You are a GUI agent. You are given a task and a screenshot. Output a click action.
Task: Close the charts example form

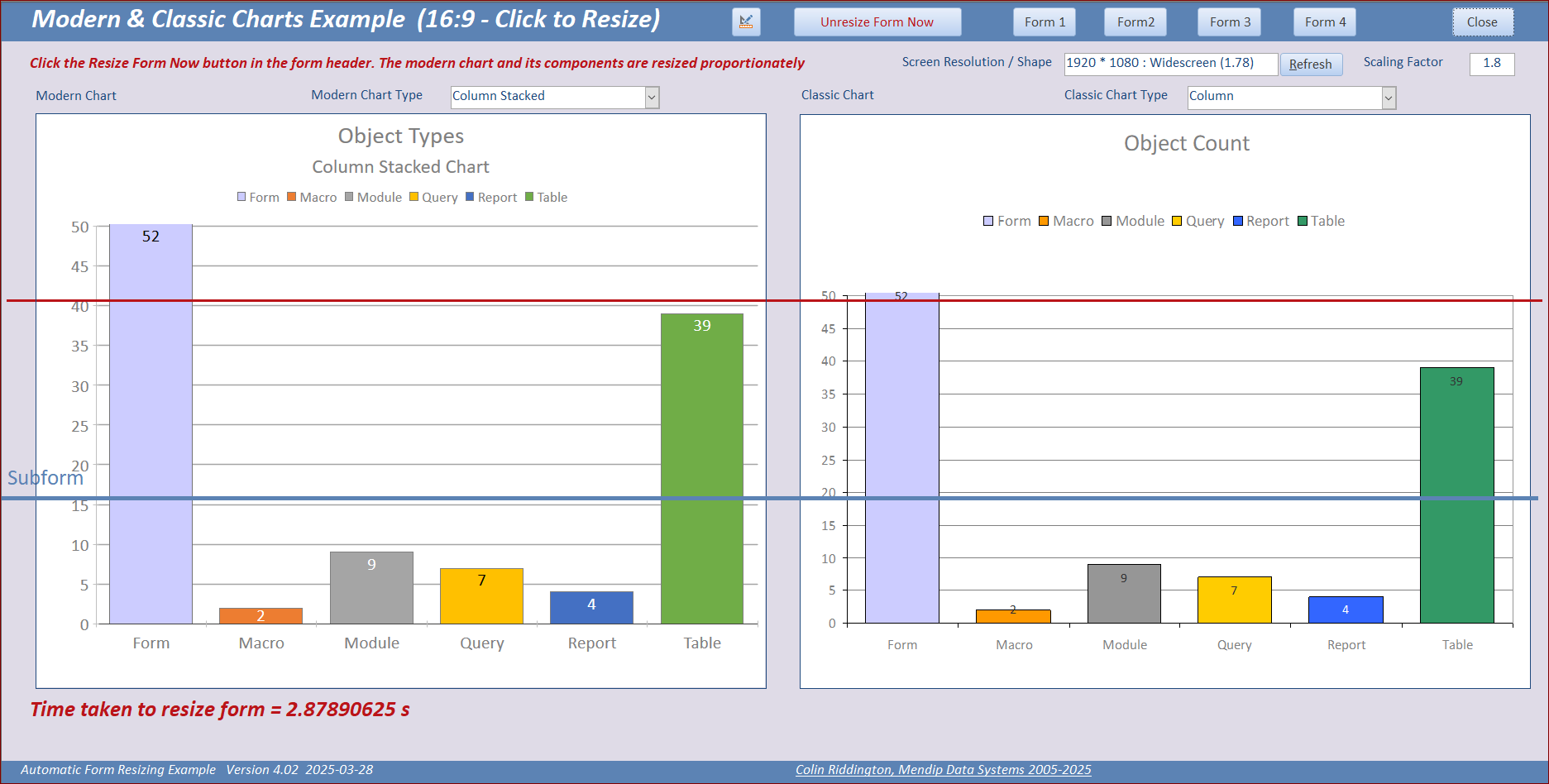point(1483,22)
